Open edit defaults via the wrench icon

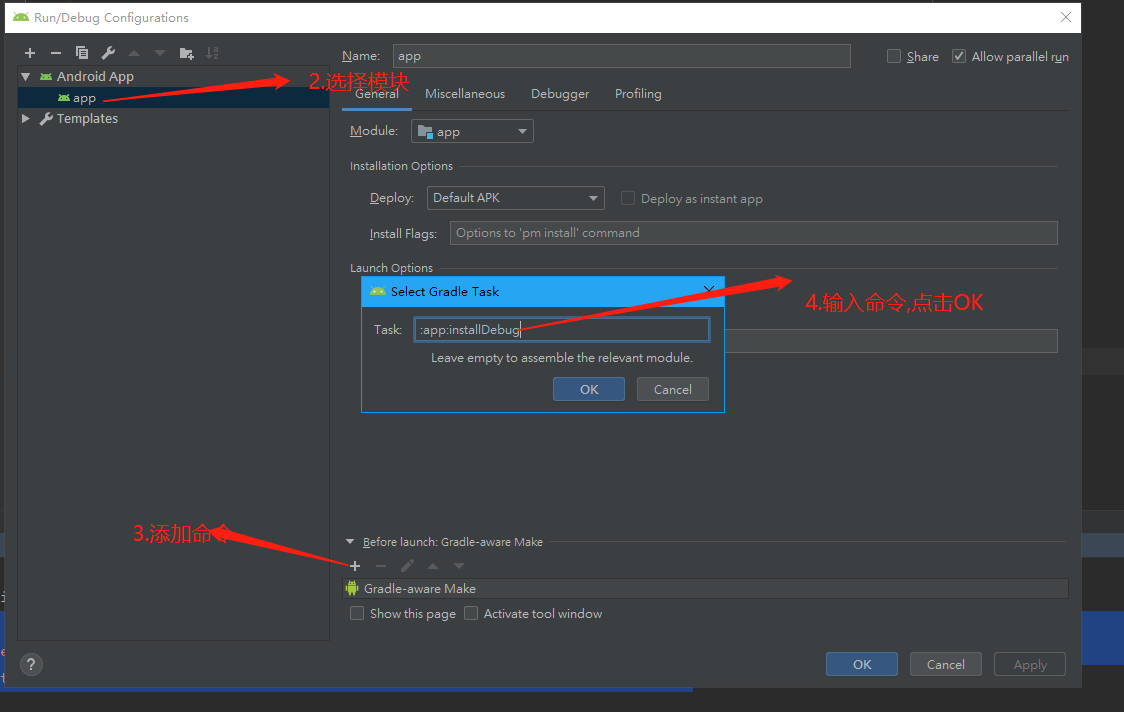[x=108, y=52]
